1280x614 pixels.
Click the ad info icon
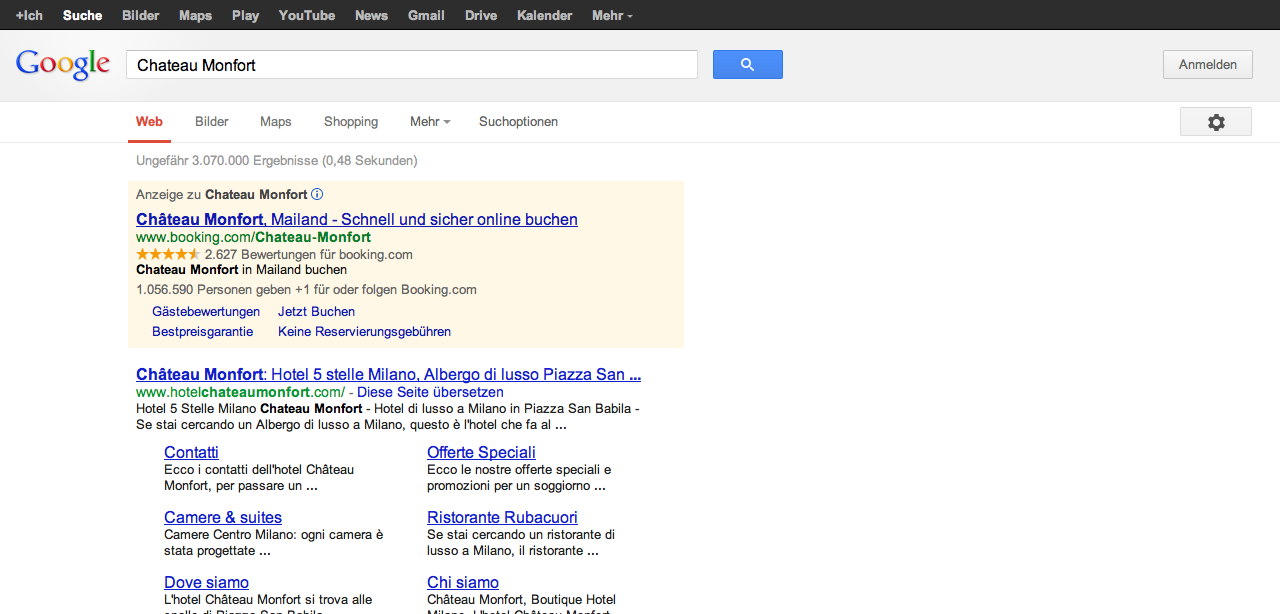pos(317,194)
